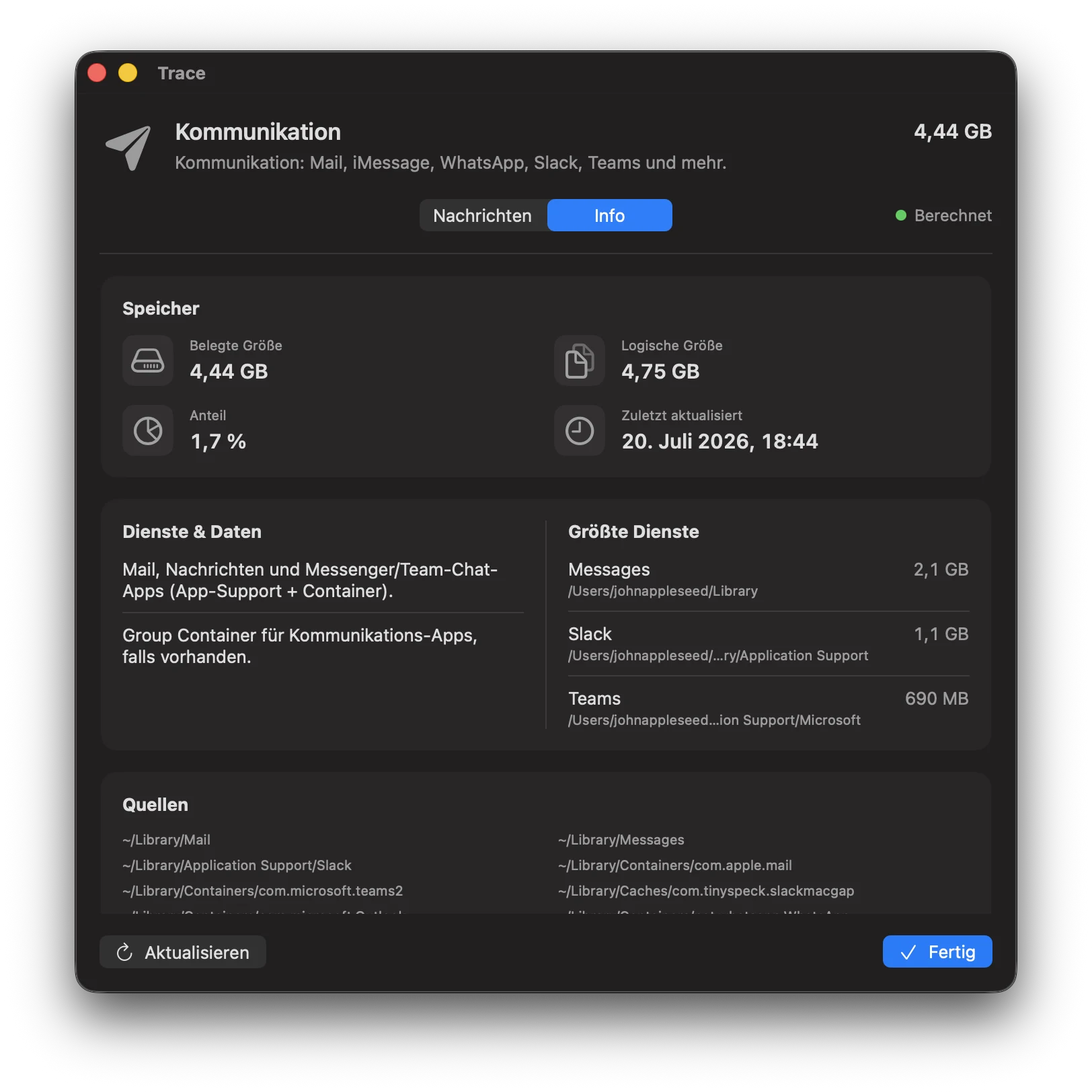Select the Teams service row
1092x1092 pixels.
pos(769,709)
